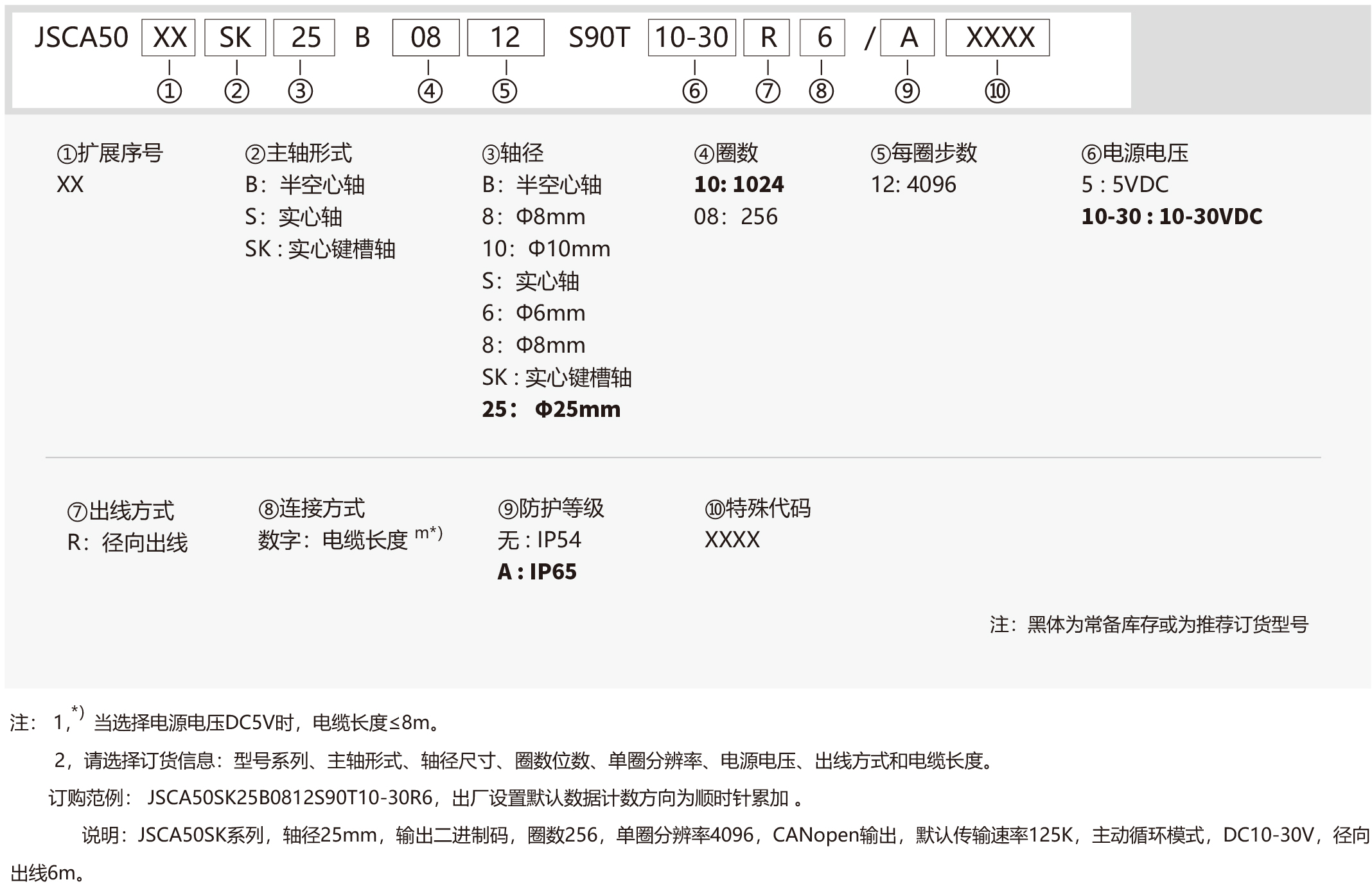Click the SK shaft type box

coord(235,38)
